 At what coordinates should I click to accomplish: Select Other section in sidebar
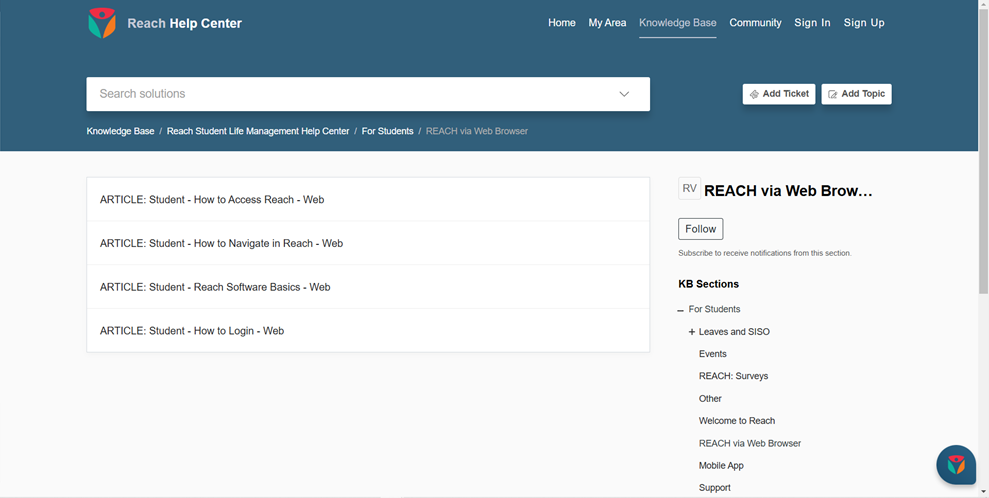710,398
